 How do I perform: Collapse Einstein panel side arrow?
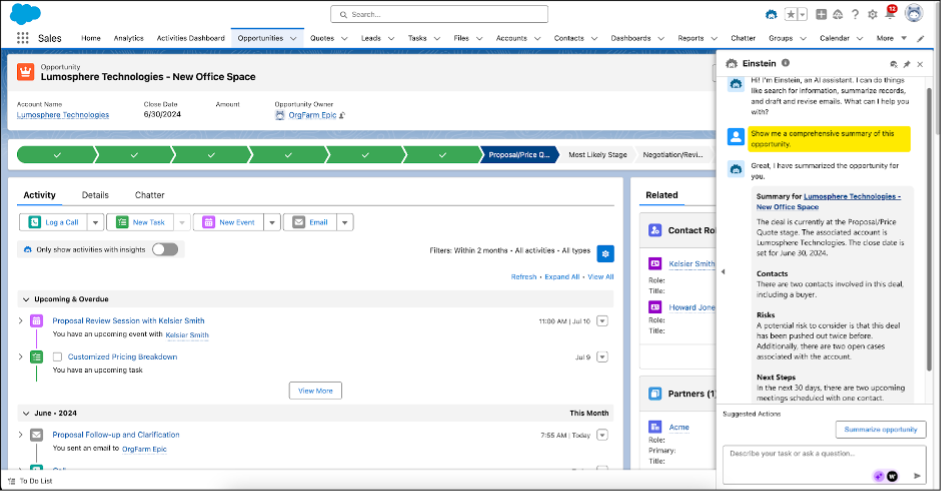point(723,272)
